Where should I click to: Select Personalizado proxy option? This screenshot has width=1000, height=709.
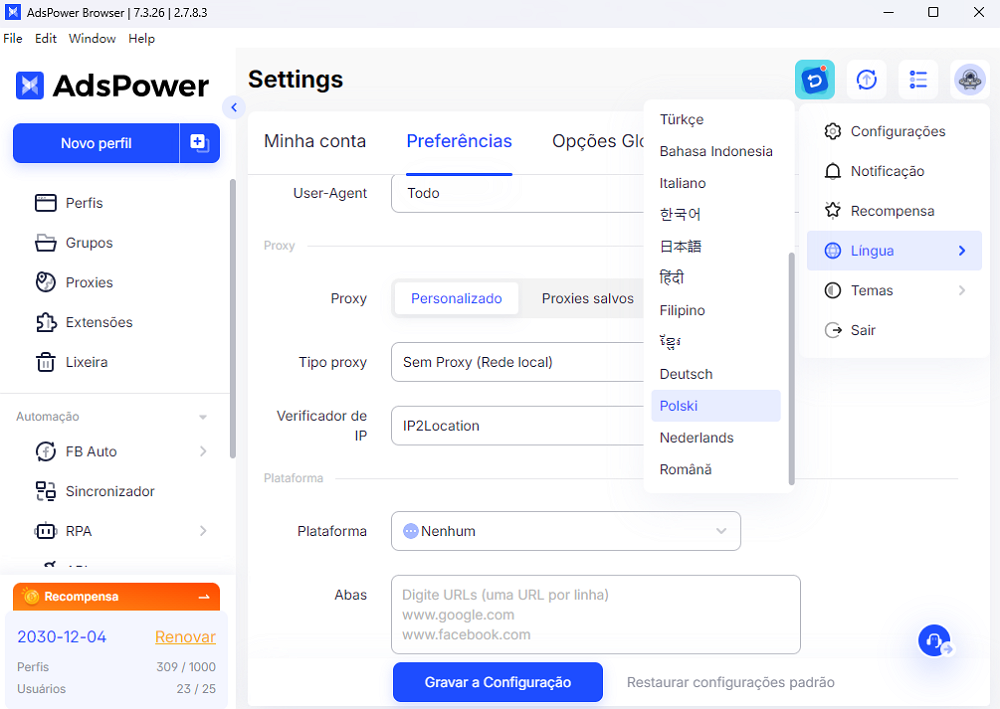456,298
